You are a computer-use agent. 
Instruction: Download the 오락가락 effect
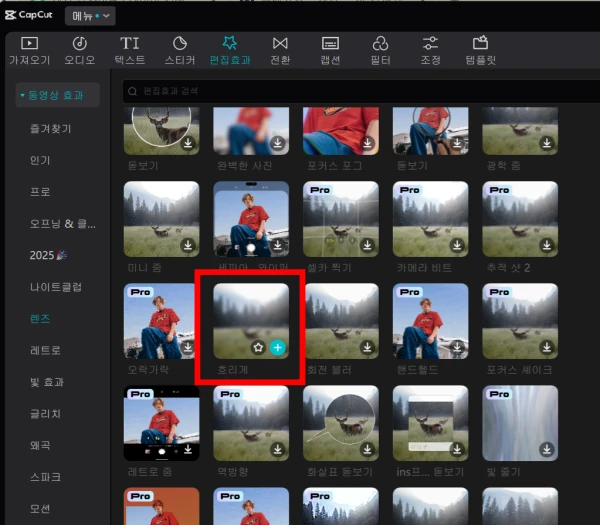pos(188,347)
